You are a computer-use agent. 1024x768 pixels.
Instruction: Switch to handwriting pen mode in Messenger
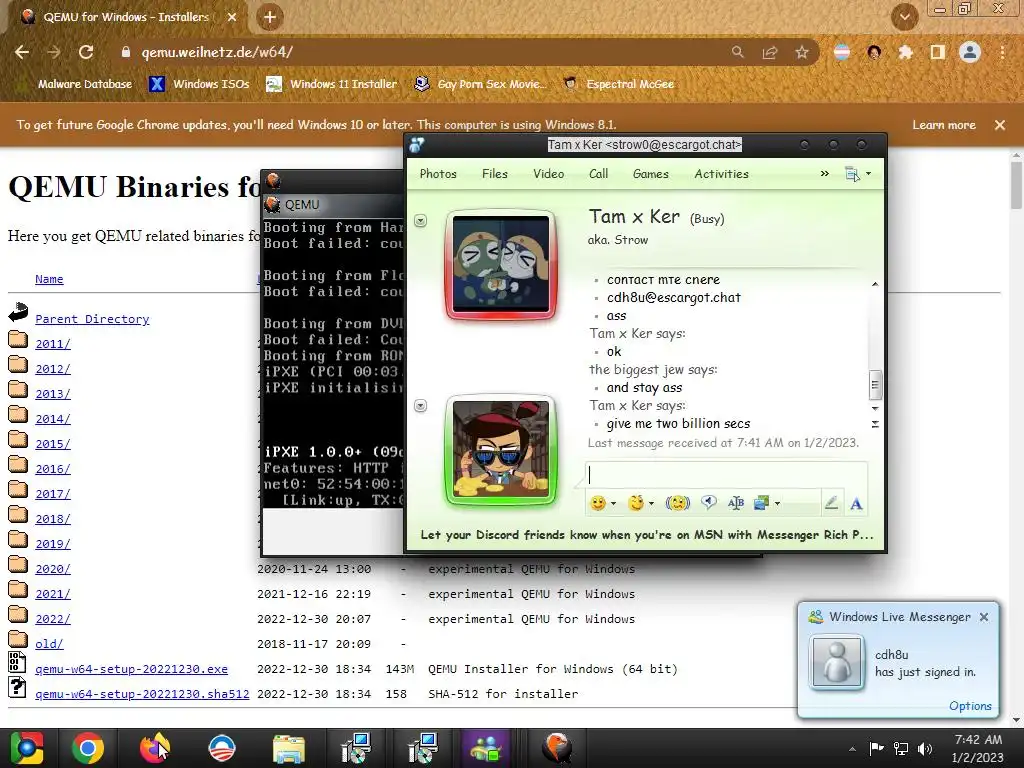(831, 503)
